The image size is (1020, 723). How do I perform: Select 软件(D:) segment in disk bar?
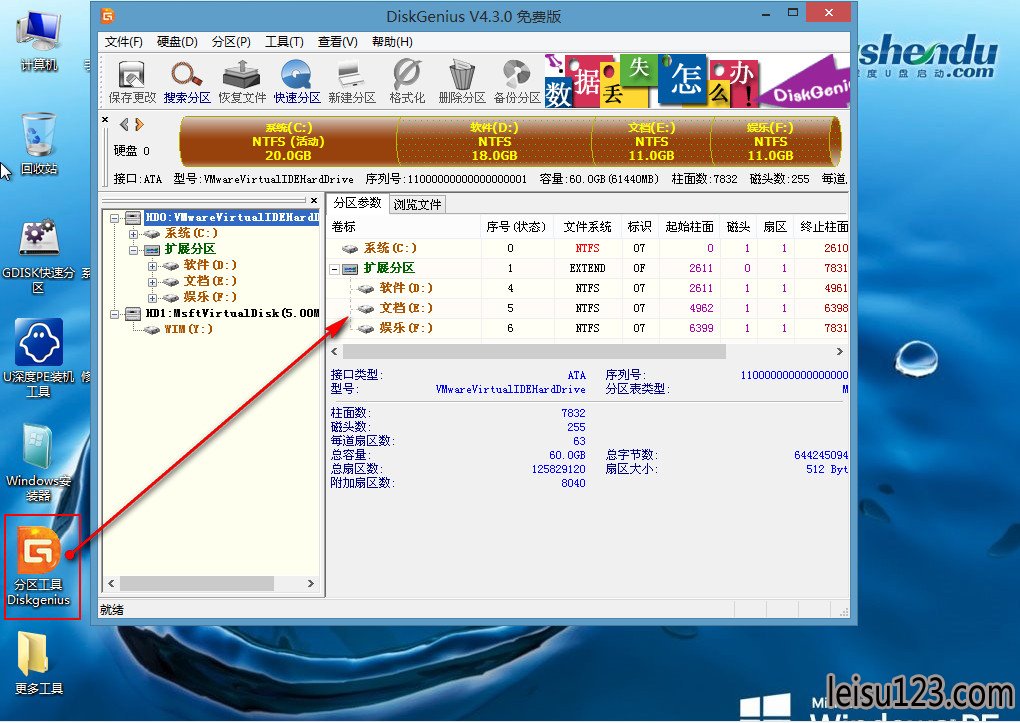point(494,141)
